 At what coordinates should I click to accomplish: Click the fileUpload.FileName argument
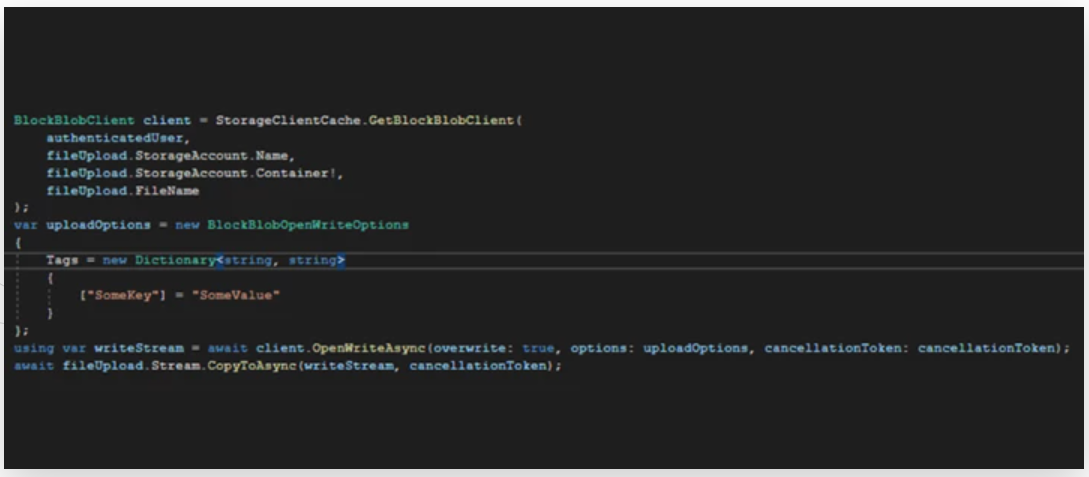pyautogui.click(x=122, y=190)
